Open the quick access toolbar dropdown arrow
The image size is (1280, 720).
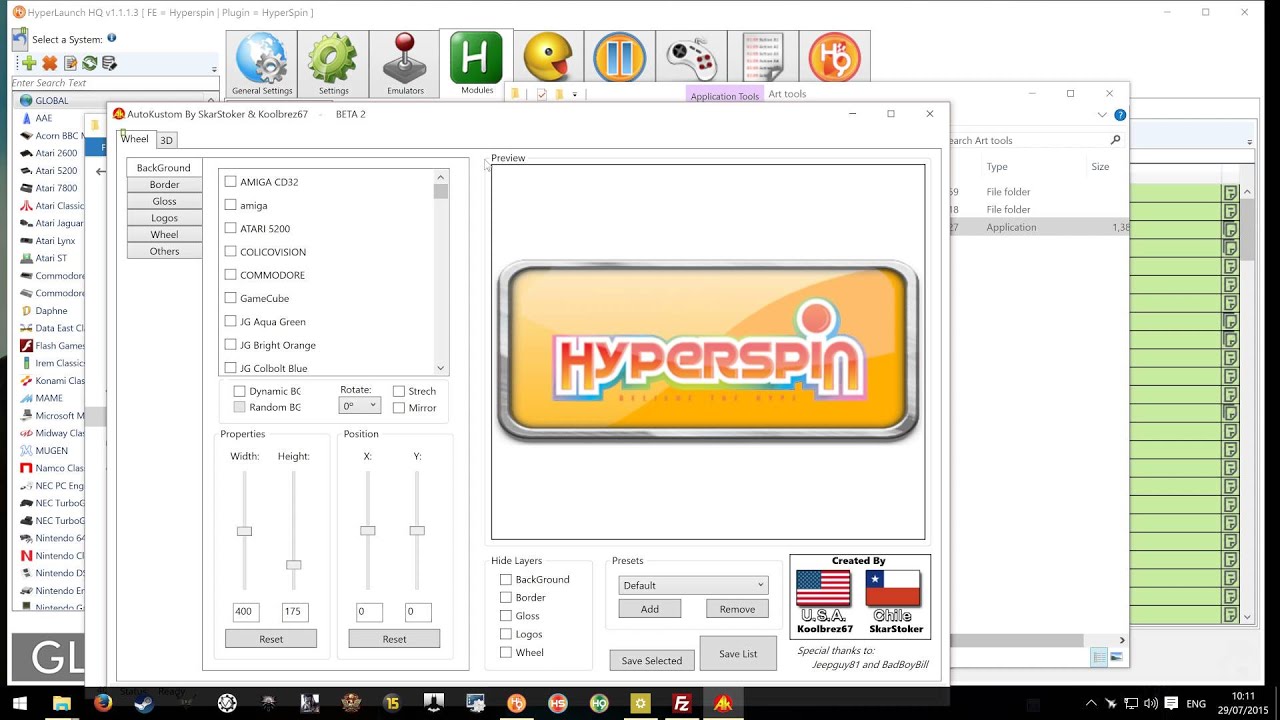[x=574, y=94]
